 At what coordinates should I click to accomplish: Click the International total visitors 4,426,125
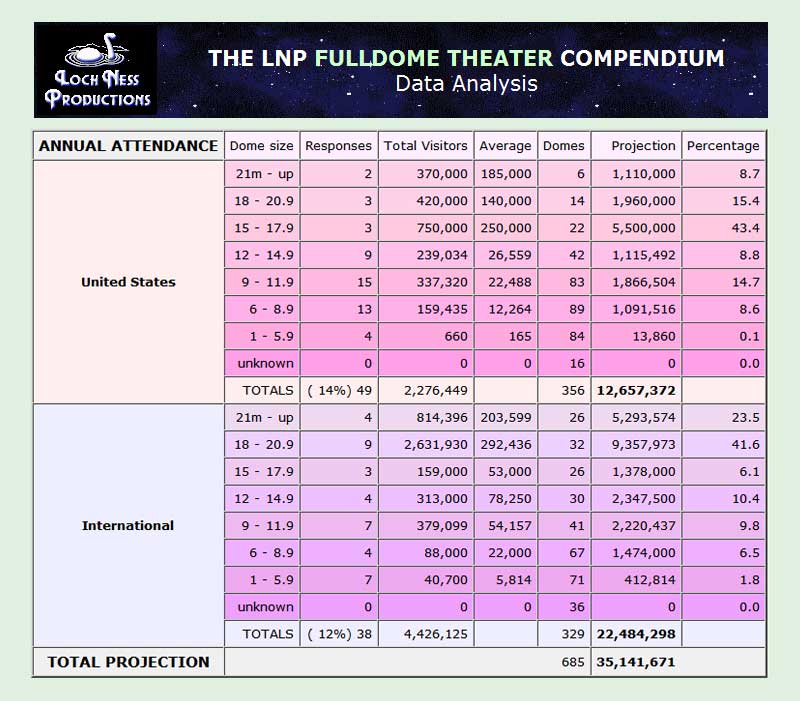426,634
